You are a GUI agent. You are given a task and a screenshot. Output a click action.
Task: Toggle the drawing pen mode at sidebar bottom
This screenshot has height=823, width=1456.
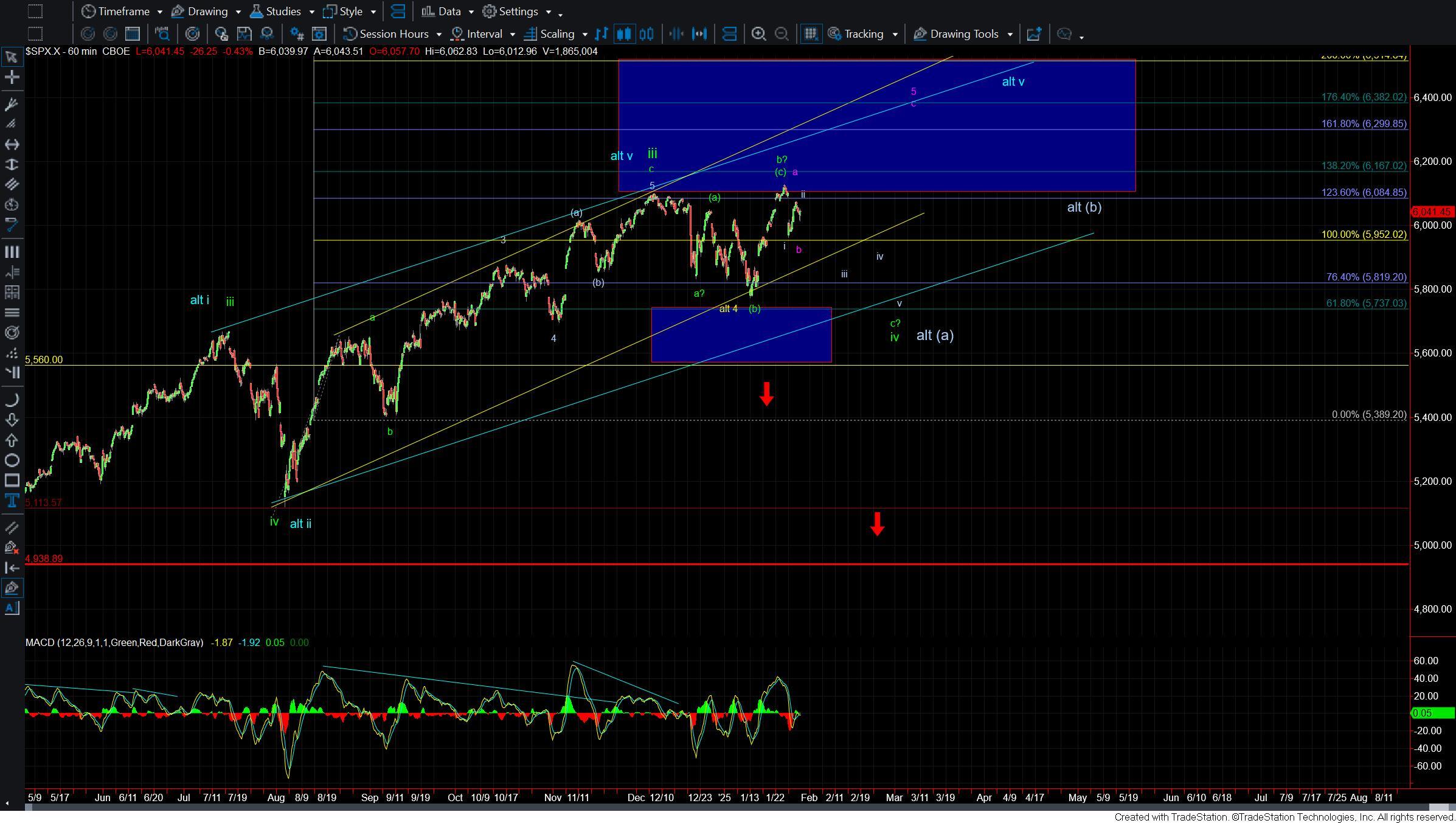tap(12, 588)
